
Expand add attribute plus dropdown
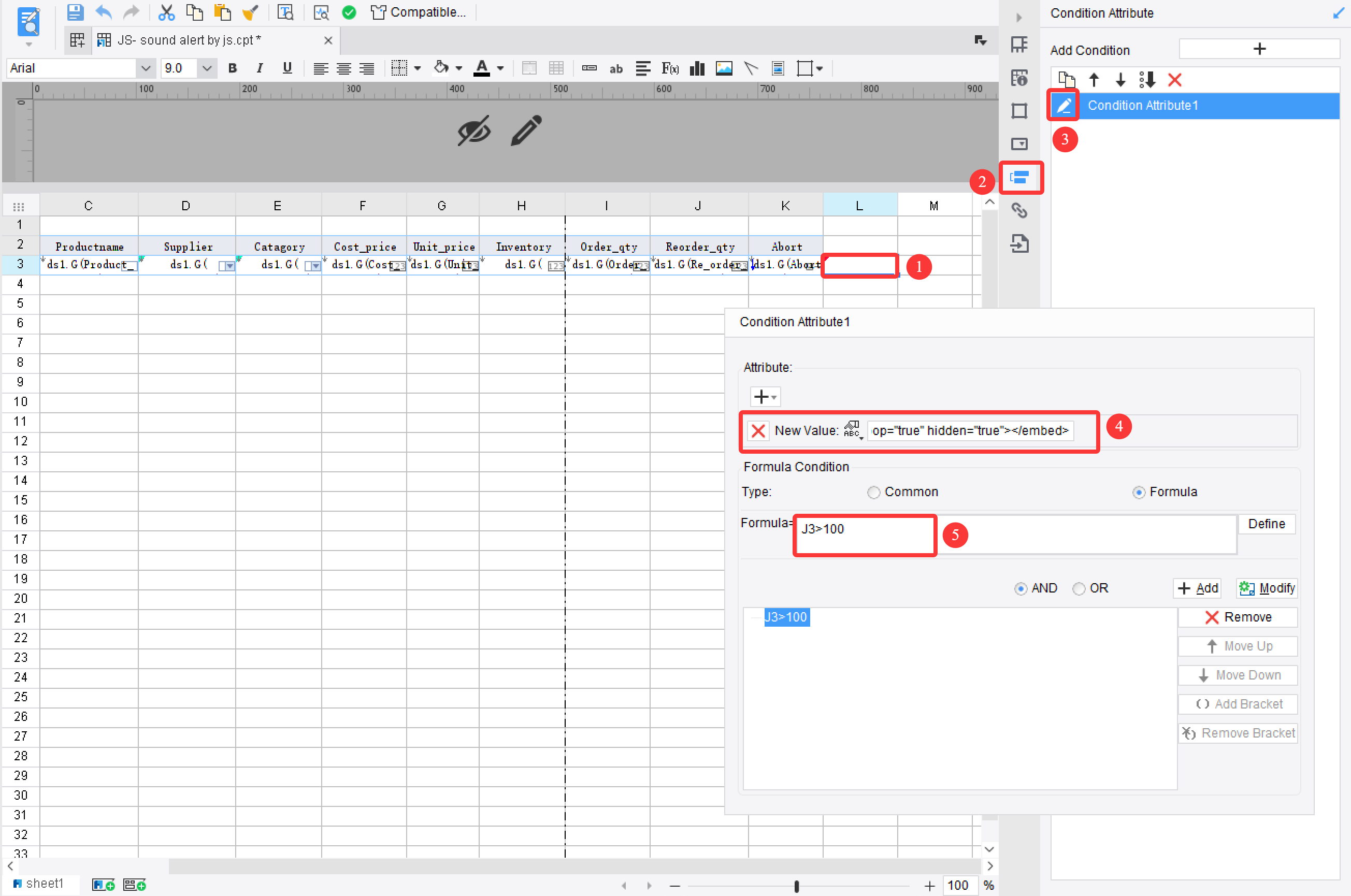click(765, 397)
